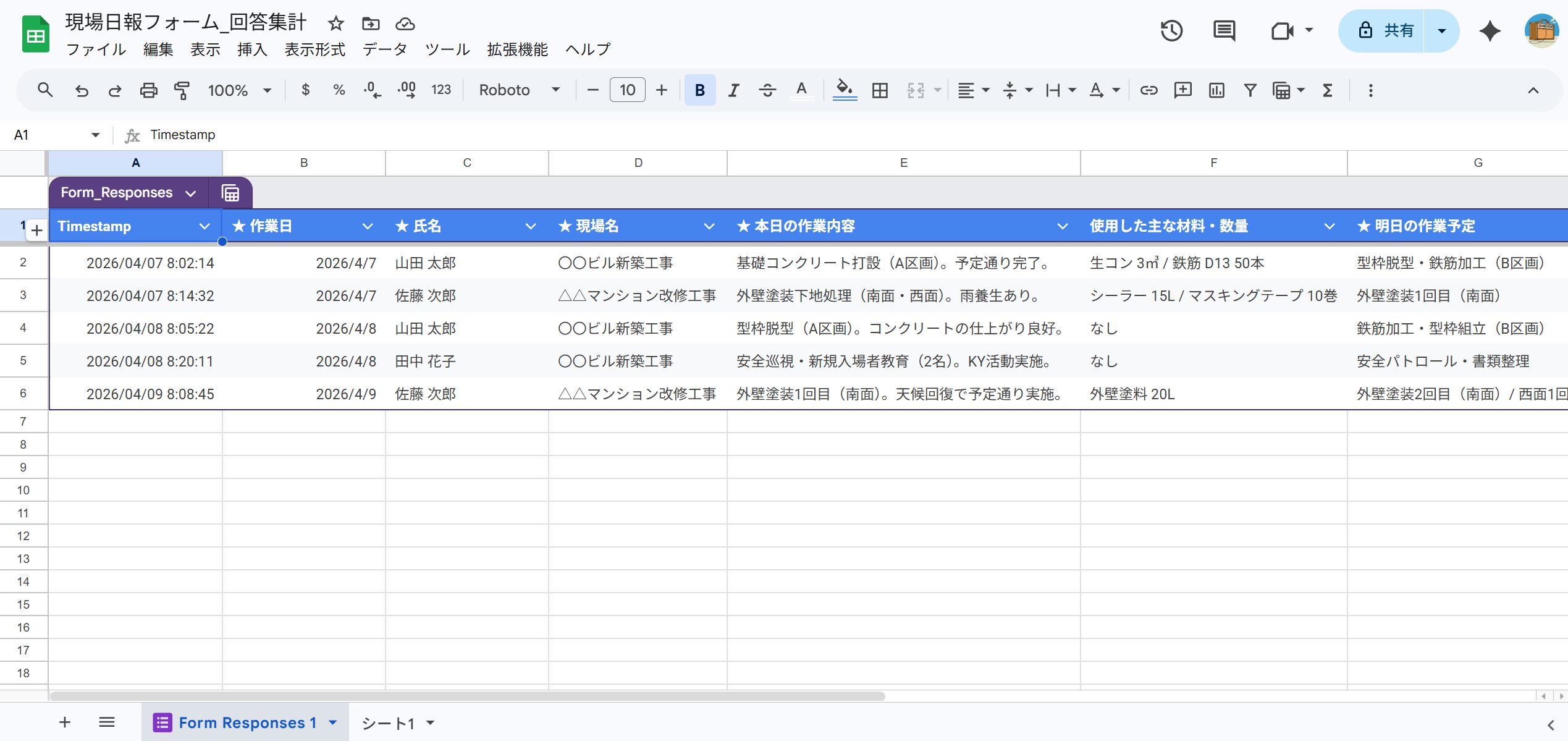Open the Gemini sparkle icon
Viewport: 1568px width, 741px height.
pyautogui.click(x=1490, y=30)
